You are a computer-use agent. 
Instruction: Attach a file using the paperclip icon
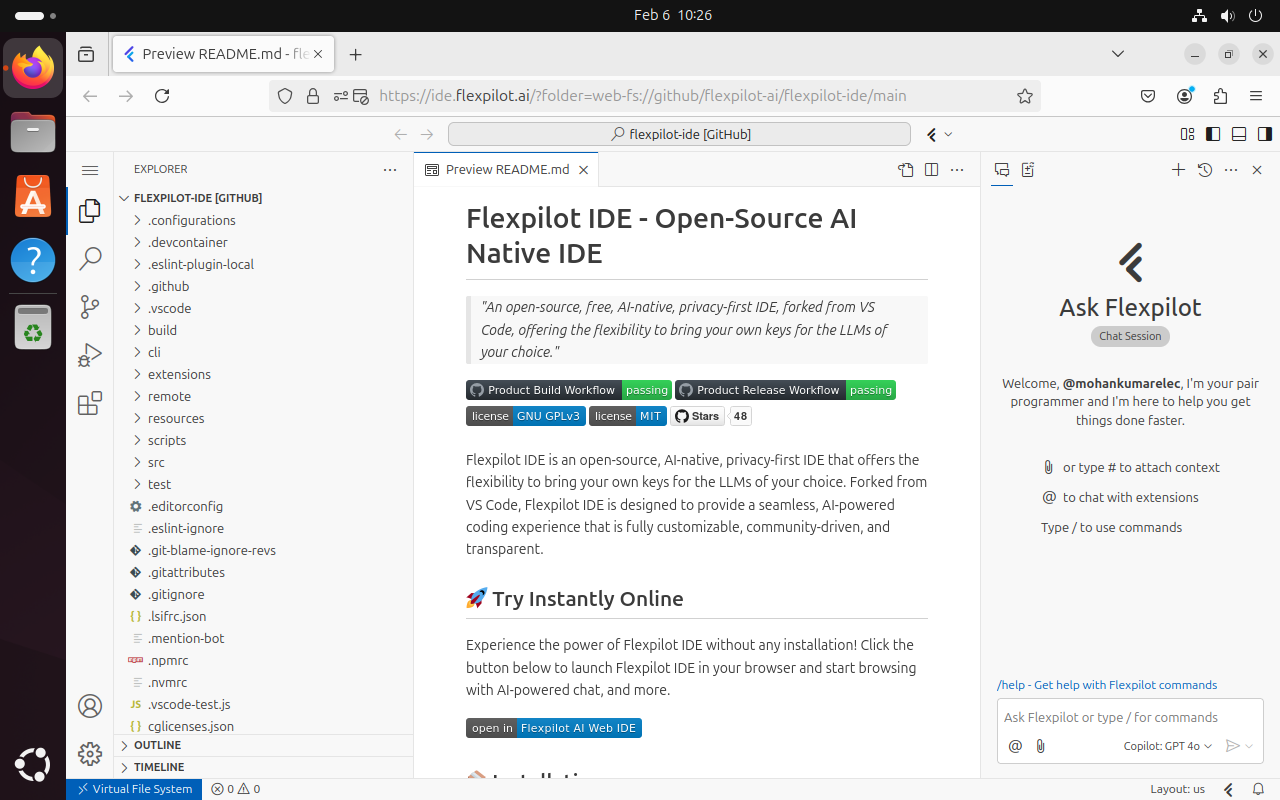[1040, 746]
